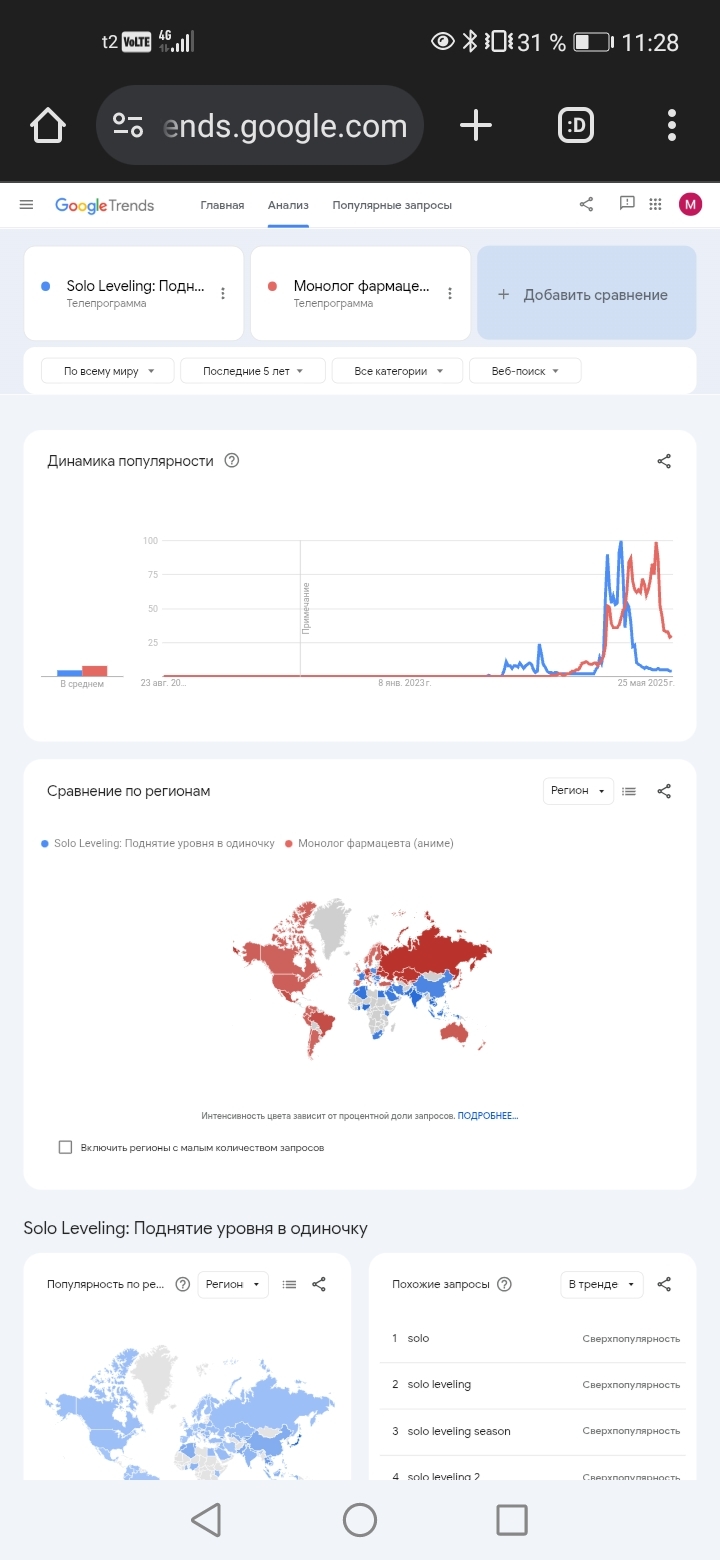Click the Добавить сравнение button

click(x=586, y=294)
